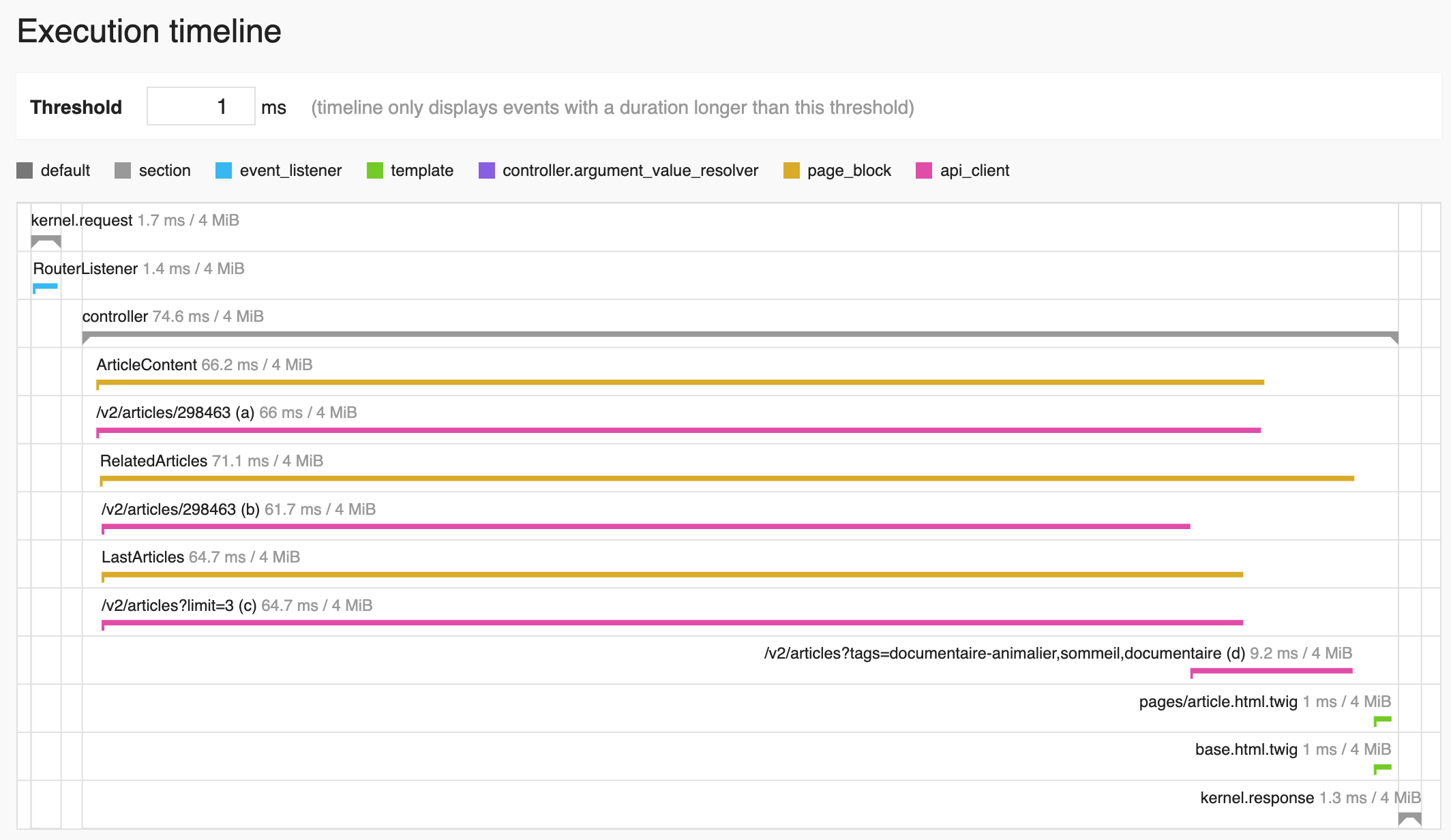The image size is (1451, 840).
Task: Click the pages/article.html.twig label
Action: coord(1266,702)
